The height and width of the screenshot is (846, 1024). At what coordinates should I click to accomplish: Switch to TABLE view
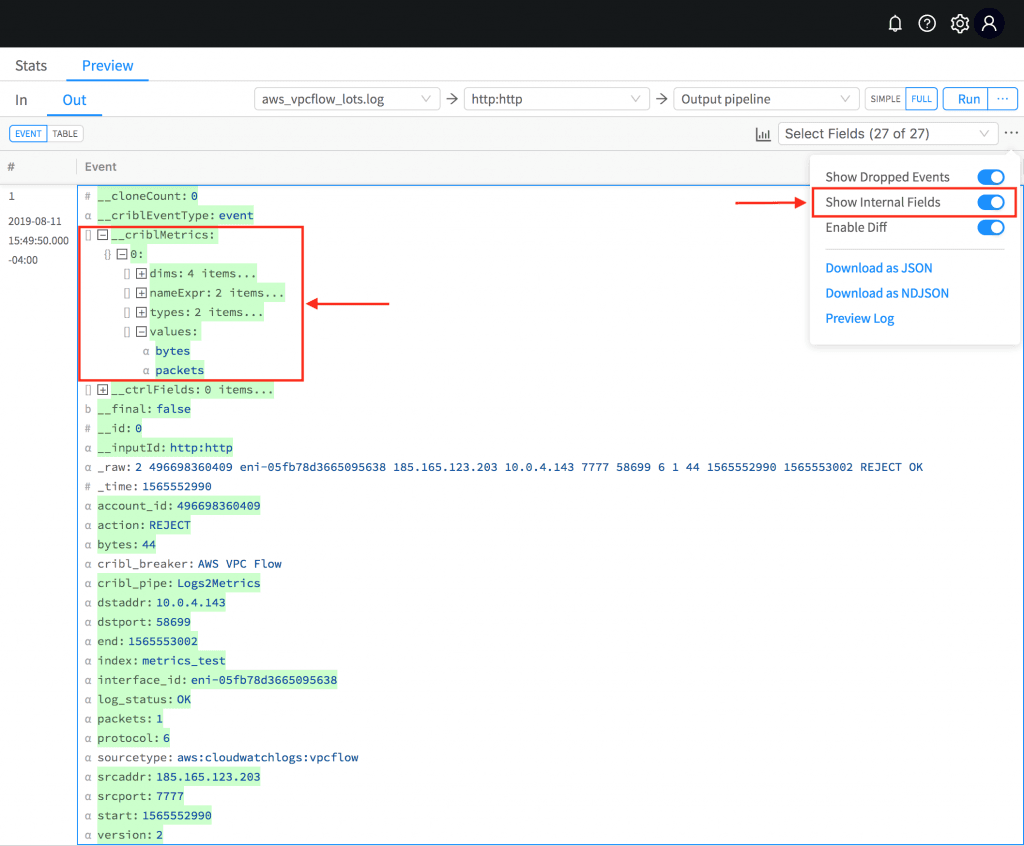click(x=65, y=133)
